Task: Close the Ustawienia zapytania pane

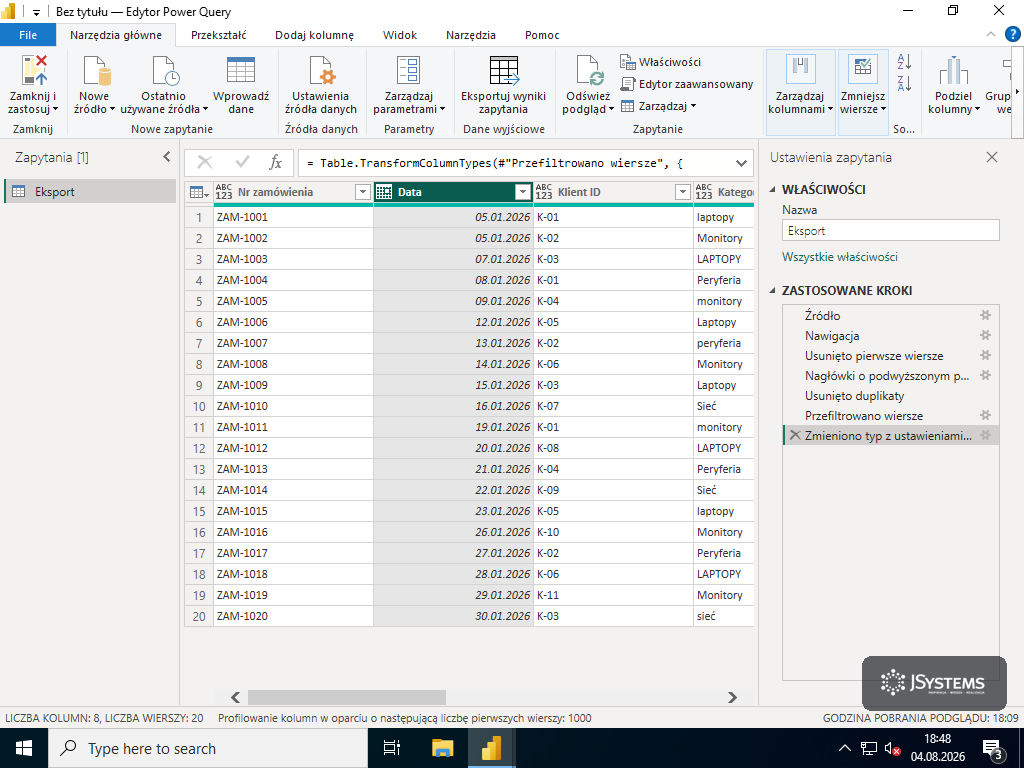Action: tap(992, 157)
